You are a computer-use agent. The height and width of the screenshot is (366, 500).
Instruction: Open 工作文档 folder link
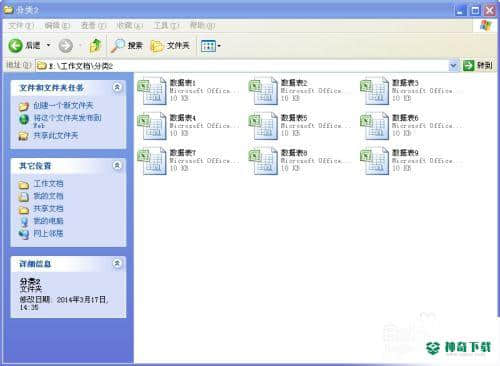(x=48, y=184)
